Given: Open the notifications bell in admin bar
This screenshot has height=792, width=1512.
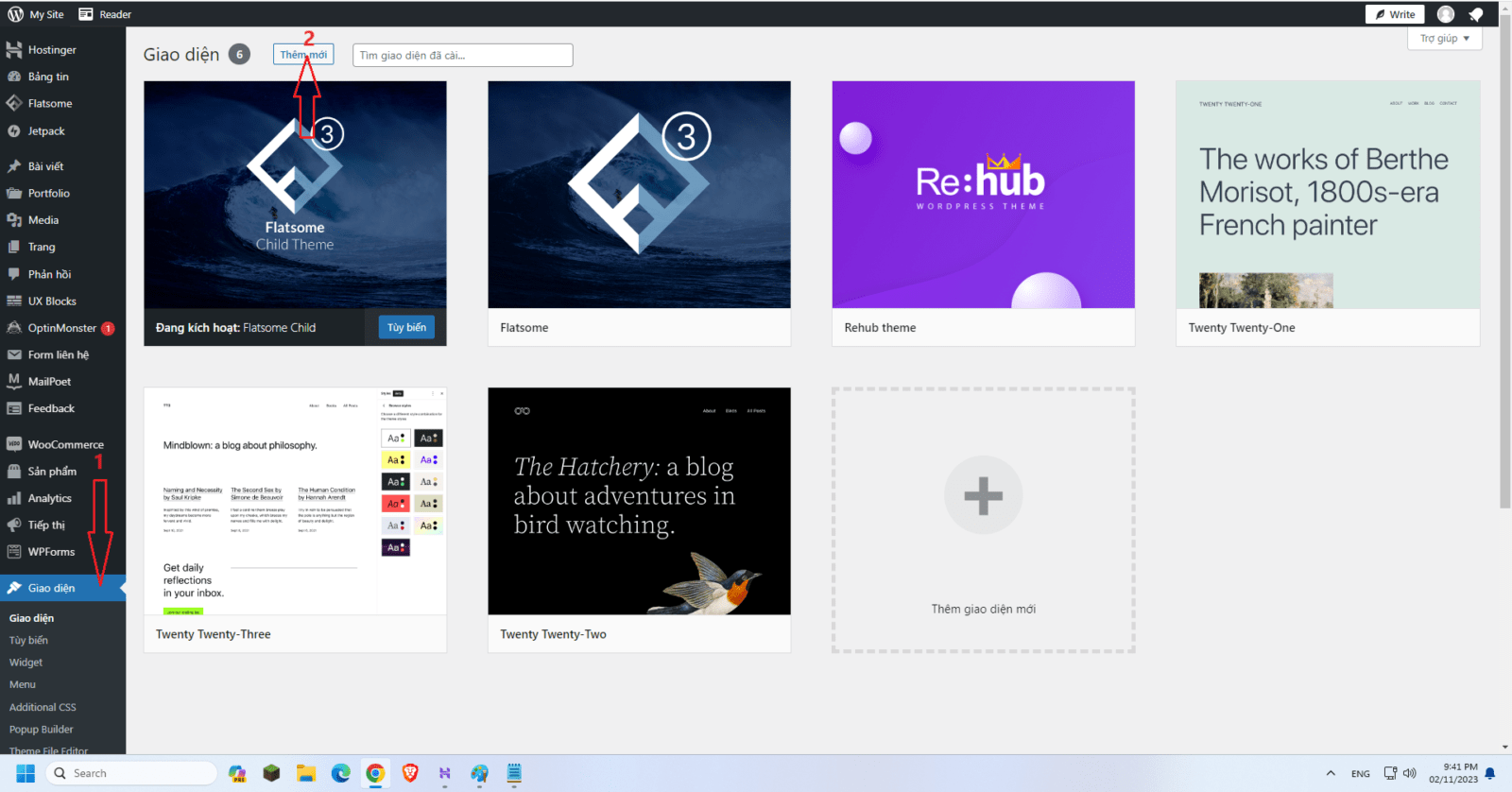Looking at the screenshot, I should (x=1476, y=14).
